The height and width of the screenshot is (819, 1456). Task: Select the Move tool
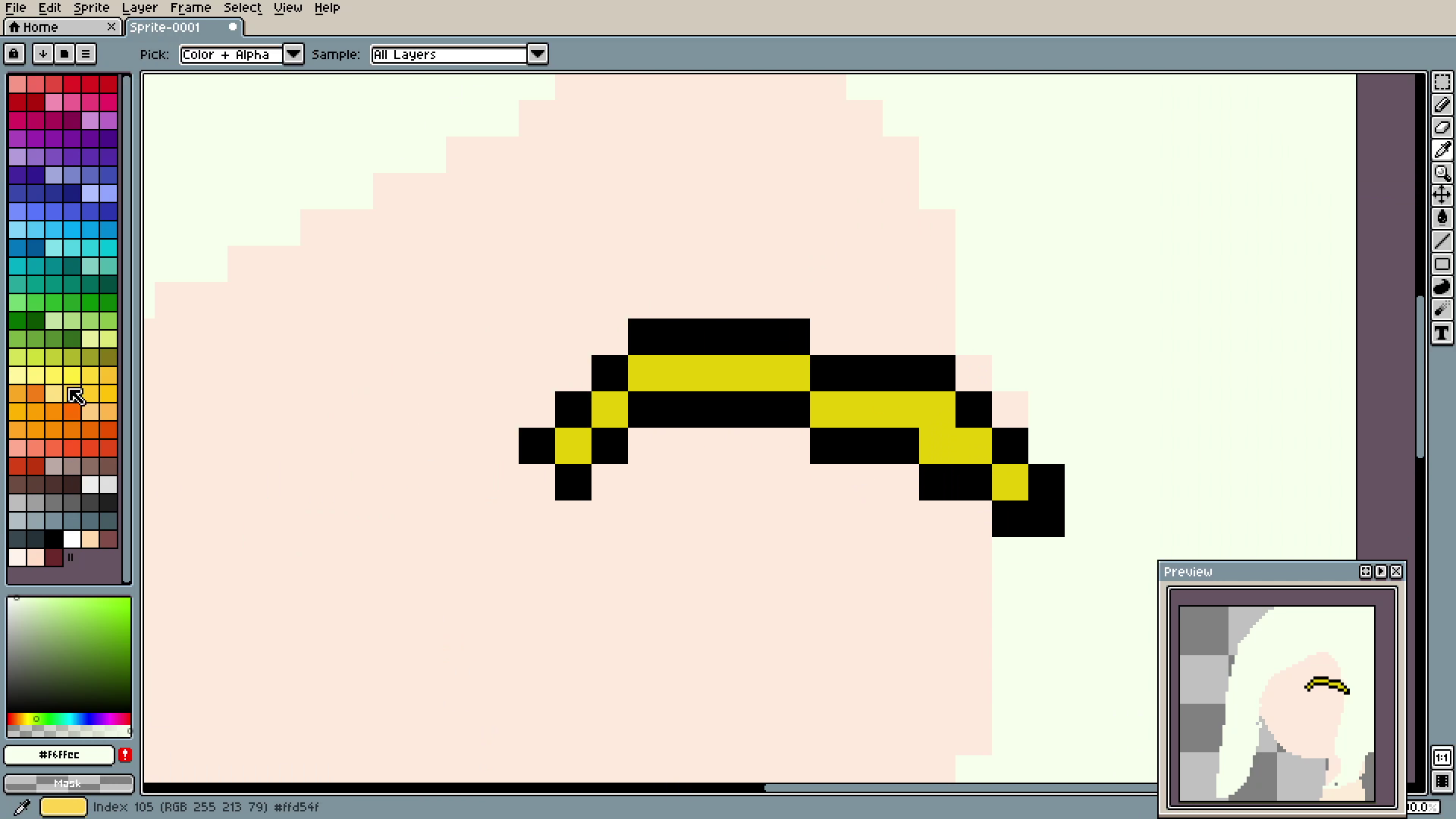point(1442,196)
